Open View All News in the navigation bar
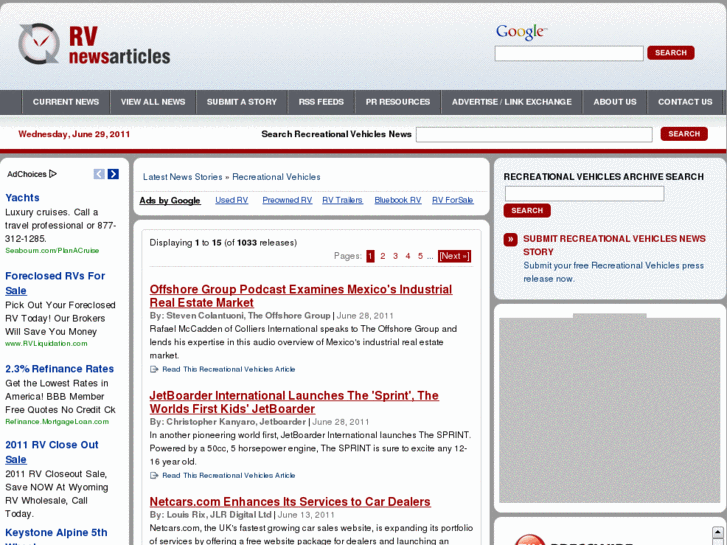 (x=153, y=102)
